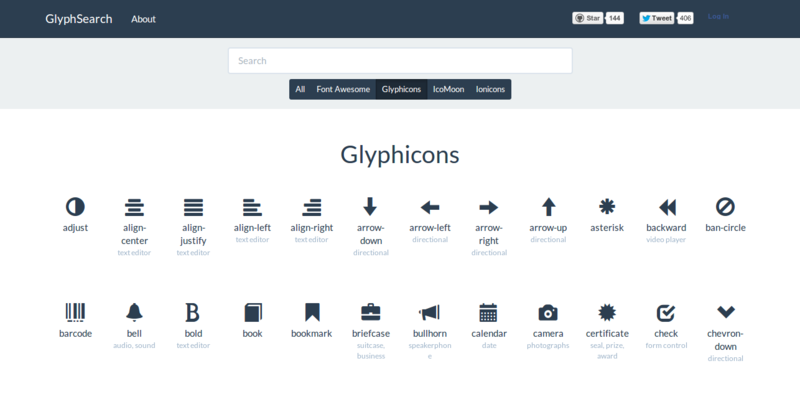Click the 'audio, sound' tag under bell
Viewport: 800px width, 399px height.
[134, 345]
